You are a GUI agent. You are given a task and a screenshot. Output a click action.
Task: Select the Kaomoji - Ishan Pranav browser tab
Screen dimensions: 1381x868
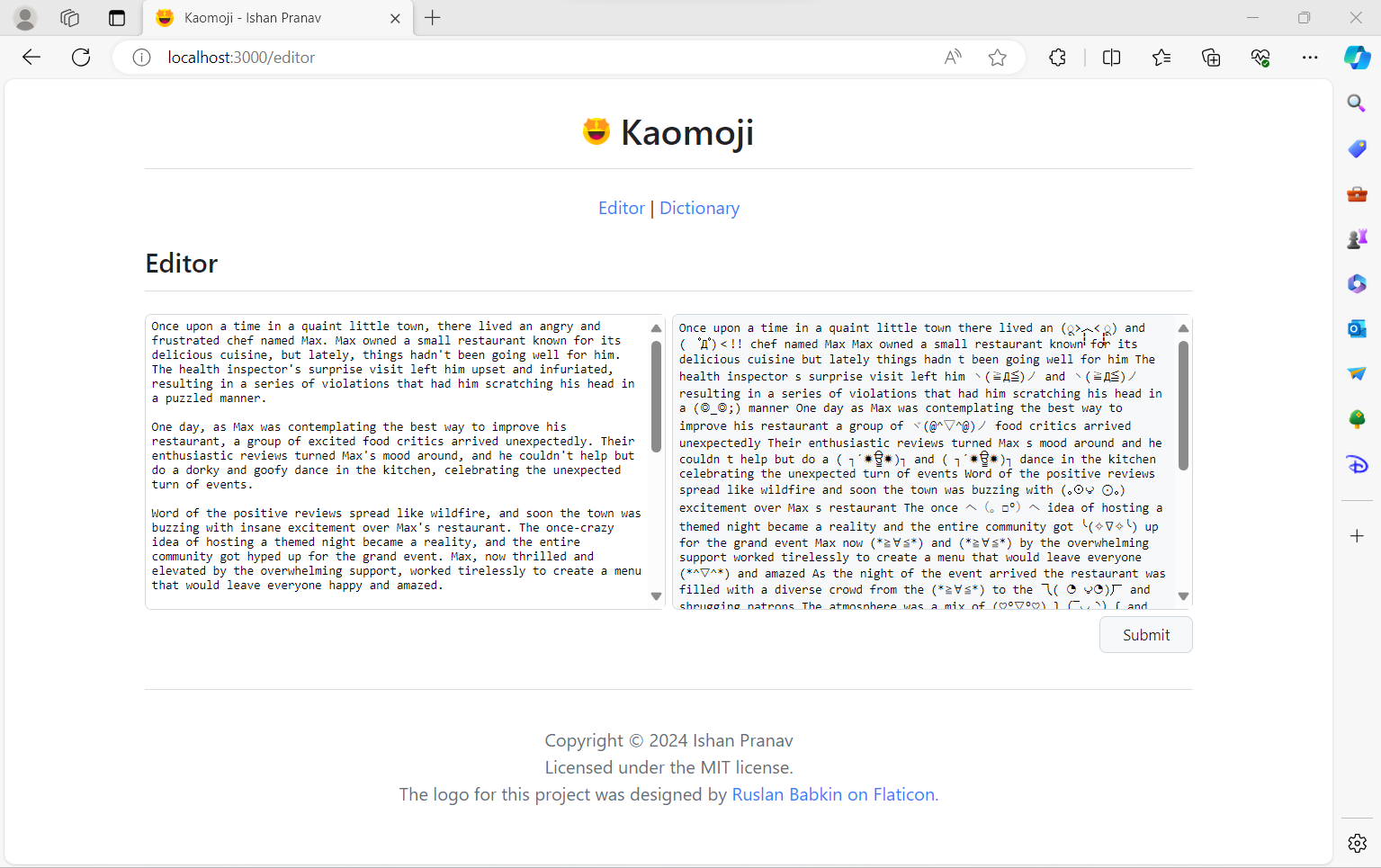[x=279, y=18]
